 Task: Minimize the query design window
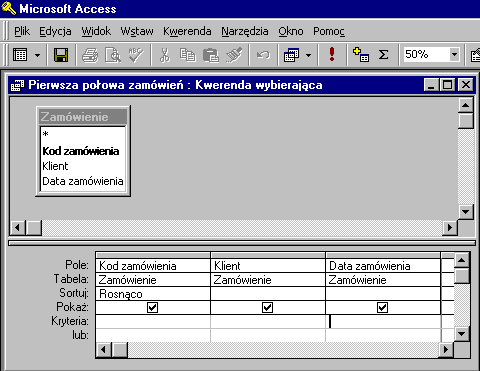[432, 85]
